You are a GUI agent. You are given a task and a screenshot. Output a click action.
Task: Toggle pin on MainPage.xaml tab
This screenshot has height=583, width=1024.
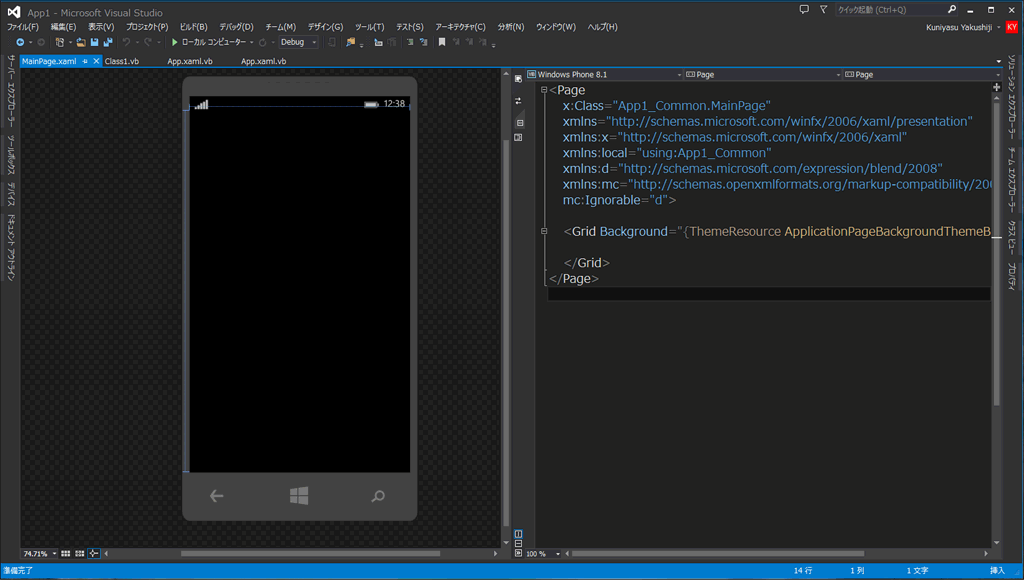point(85,61)
